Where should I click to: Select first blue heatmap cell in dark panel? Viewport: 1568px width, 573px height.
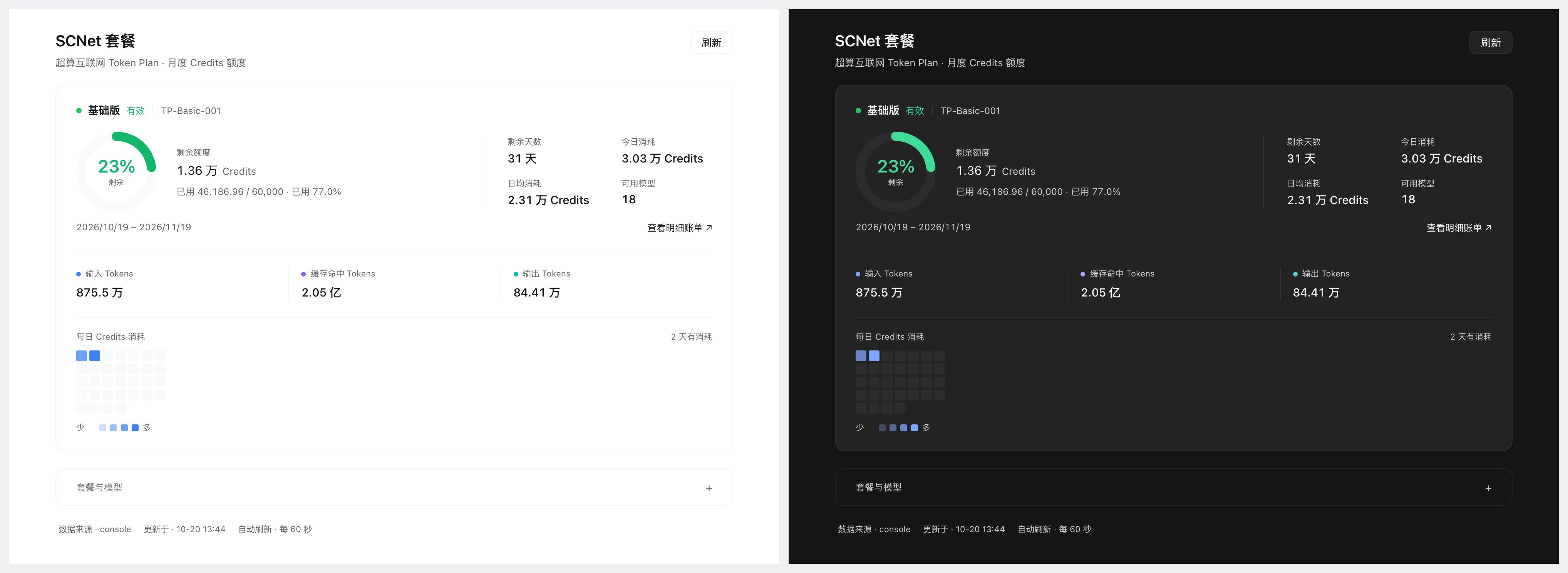pyautogui.click(x=861, y=355)
